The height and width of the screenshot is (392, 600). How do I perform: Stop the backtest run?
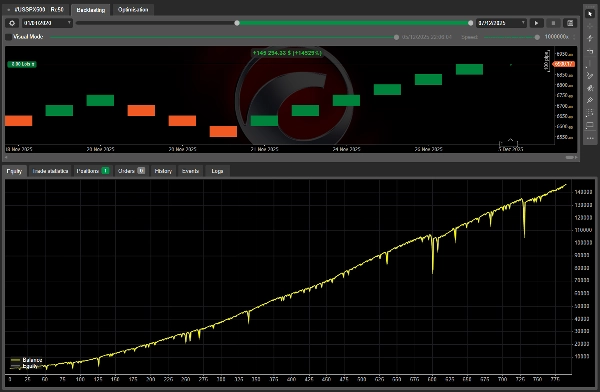tap(553, 23)
